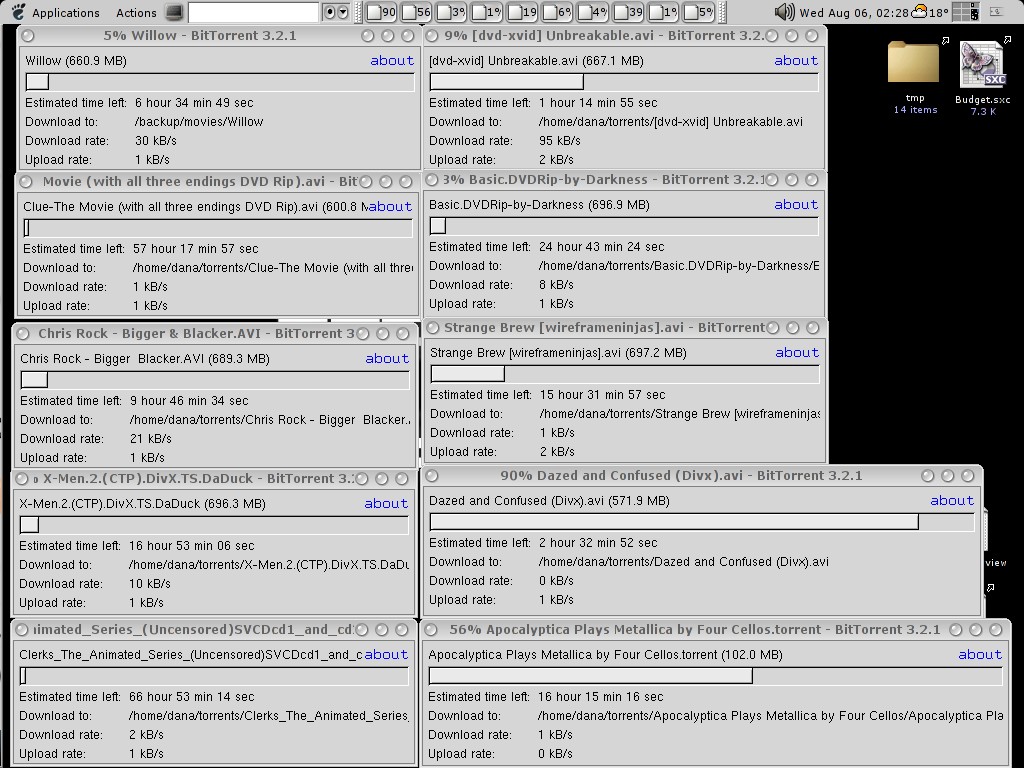Switch to the taskbar window button labeled 6%
Image resolution: width=1024 pixels, height=768 pixels.
click(x=558, y=12)
